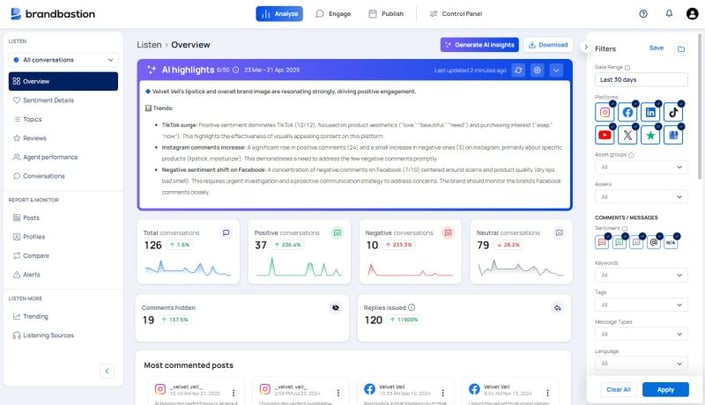Open AI highlights settings gear

(537, 70)
